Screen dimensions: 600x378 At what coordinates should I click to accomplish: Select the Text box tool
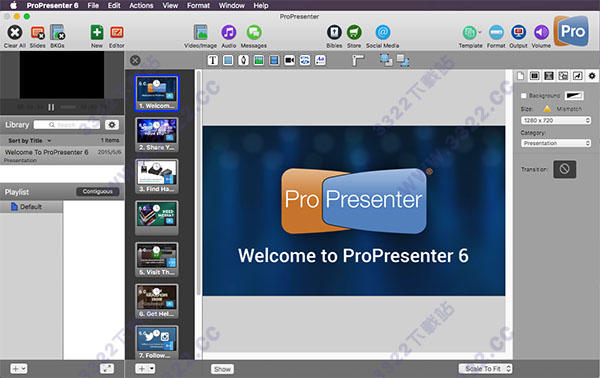click(x=213, y=60)
